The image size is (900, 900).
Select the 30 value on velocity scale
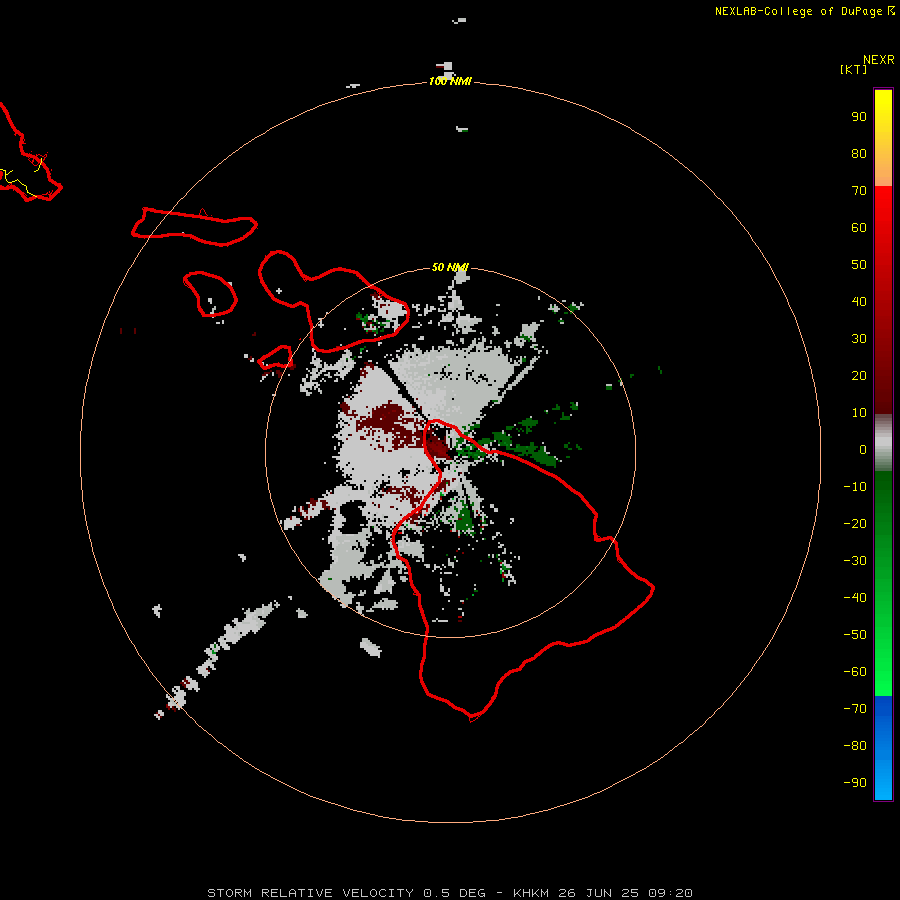tap(859, 339)
